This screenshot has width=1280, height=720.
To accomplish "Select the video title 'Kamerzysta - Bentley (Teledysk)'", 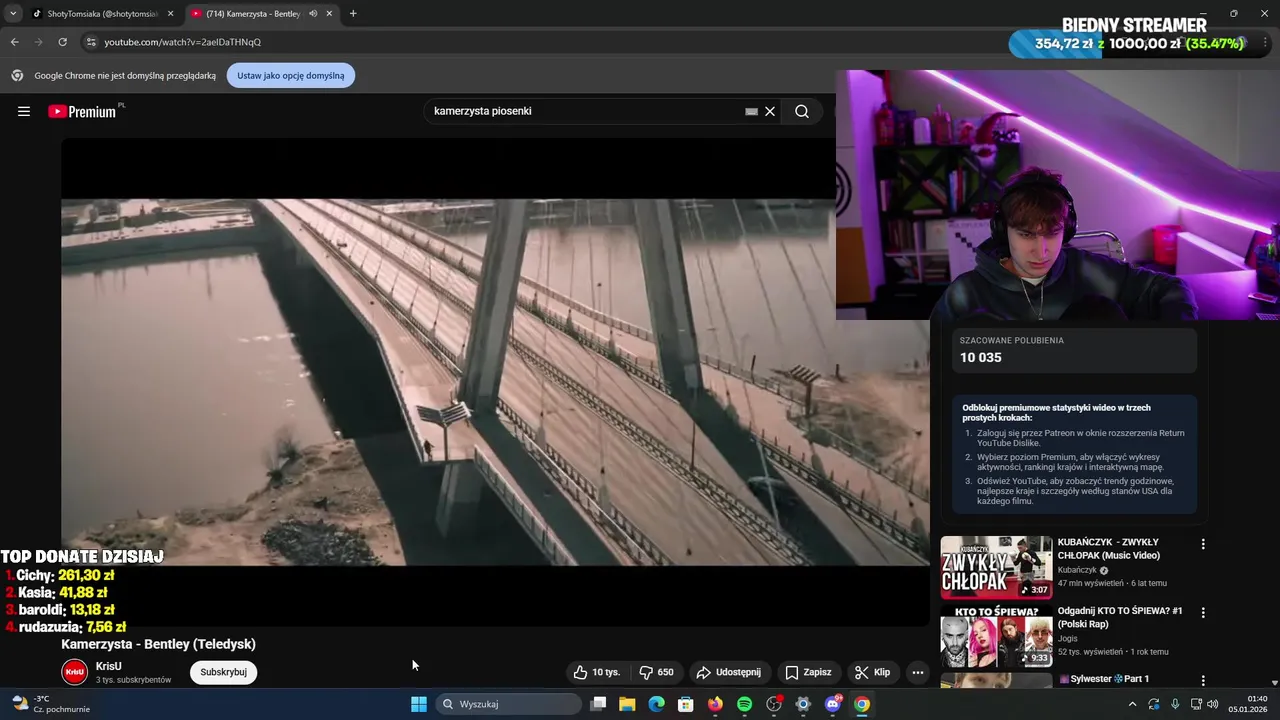I will coord(158,644).
